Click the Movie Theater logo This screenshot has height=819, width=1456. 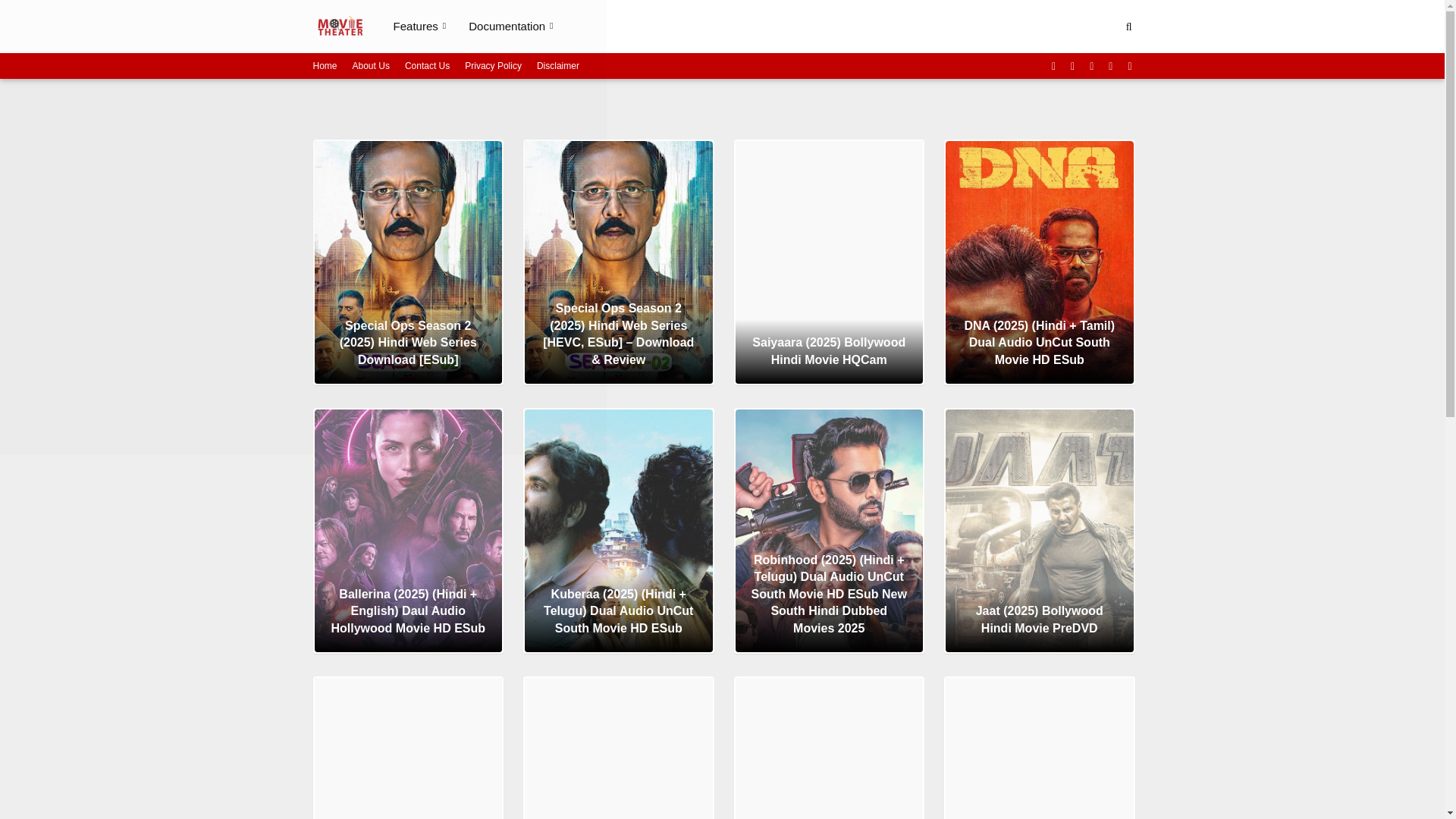tap(340, 27)
